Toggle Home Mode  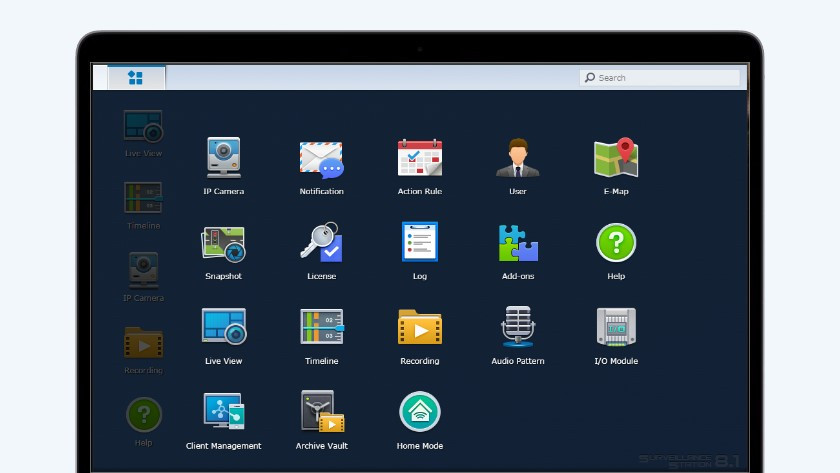(x=419, y=413)
